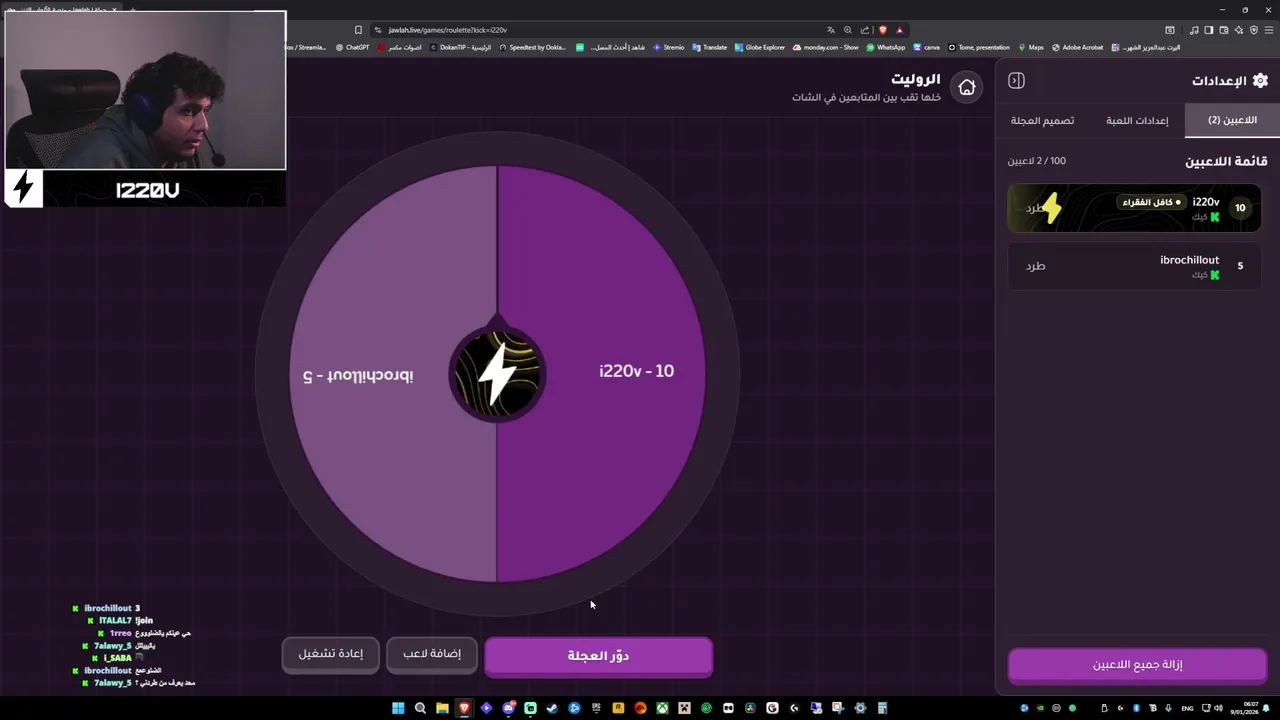Open the page translate icon
The width and height of the screenshot is (1280, 720).
830,30
